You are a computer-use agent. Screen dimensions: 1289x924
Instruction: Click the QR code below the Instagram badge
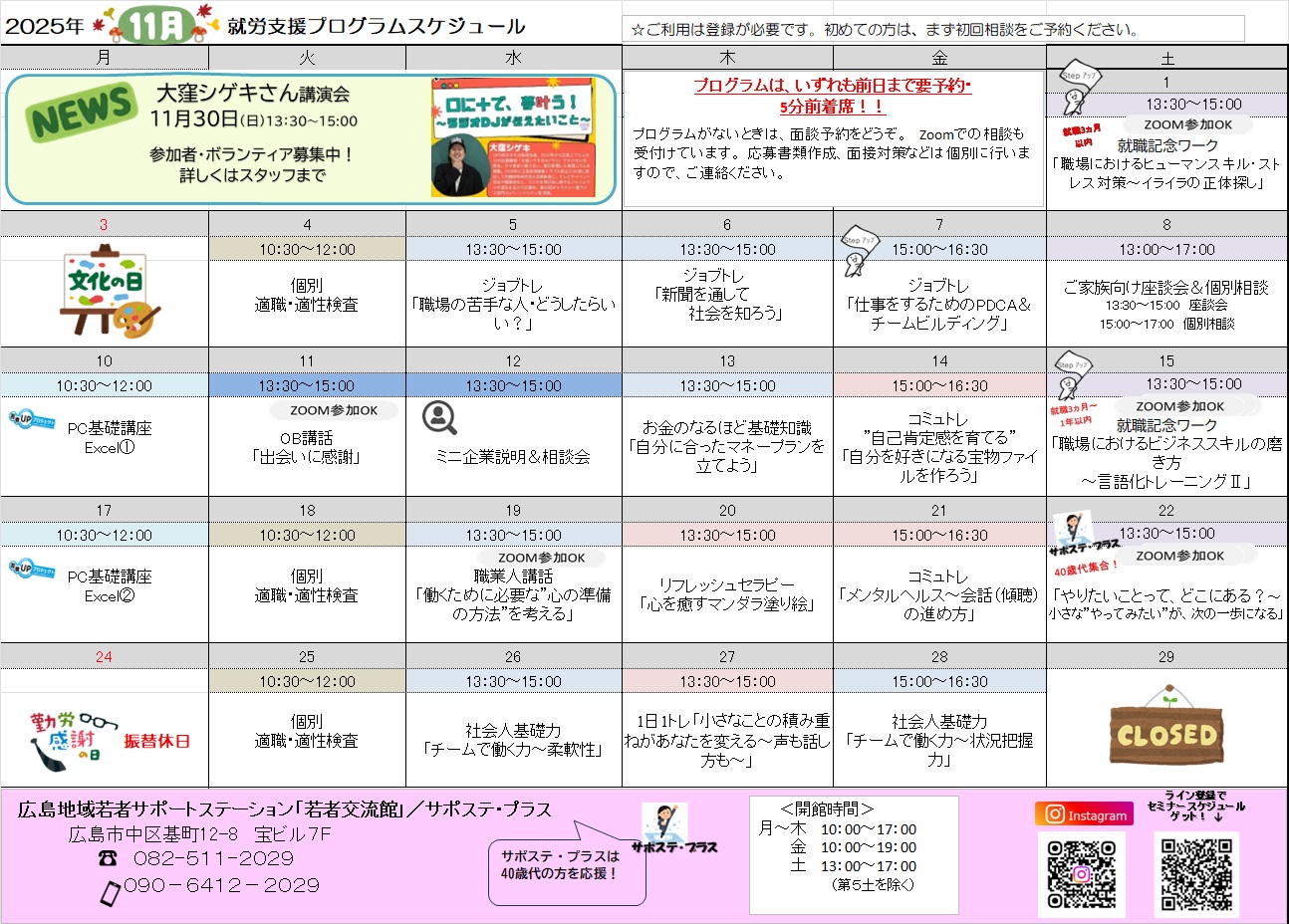tap(1081, 873)
